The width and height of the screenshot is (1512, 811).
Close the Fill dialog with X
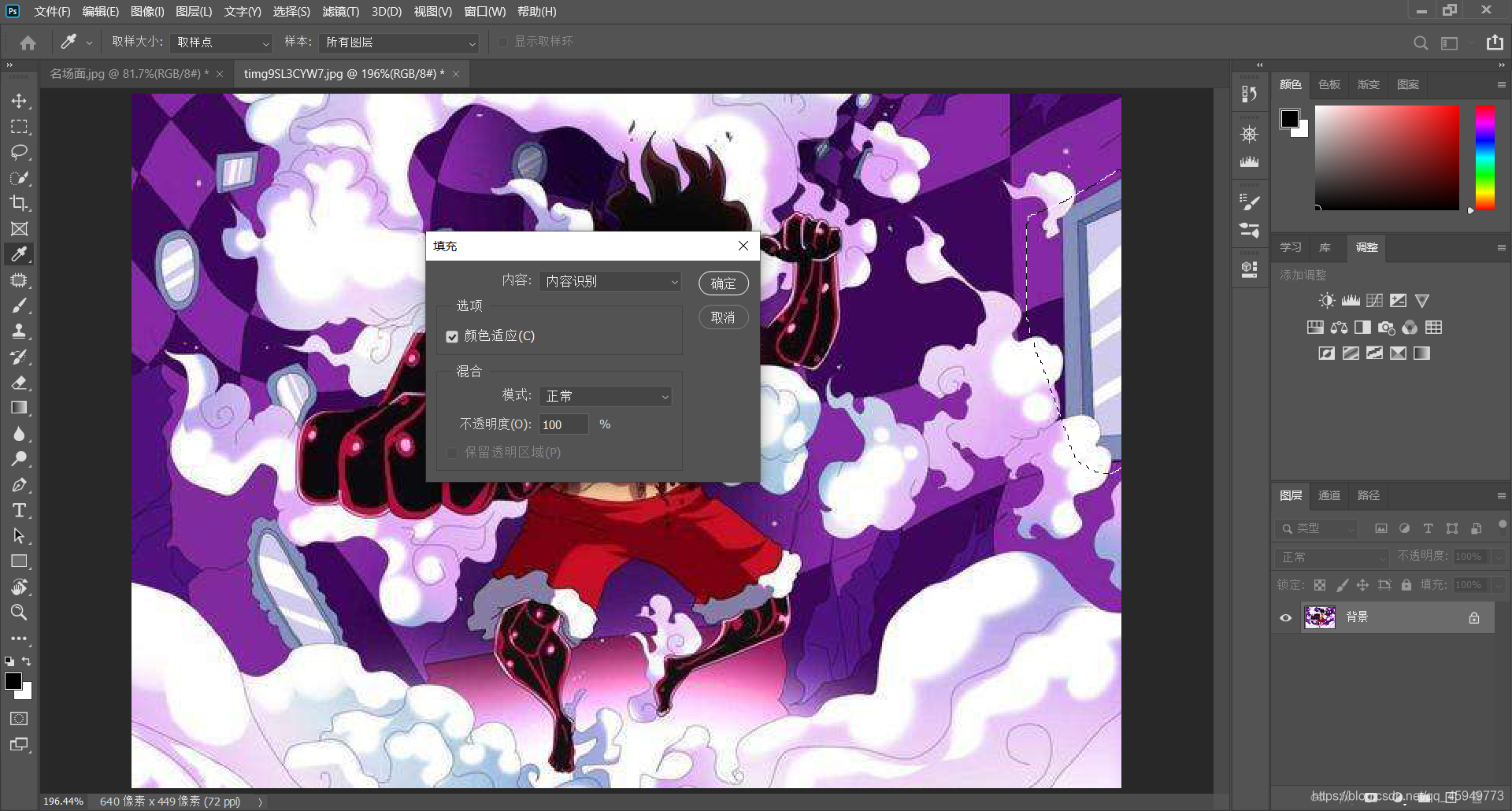pos(743,246)
